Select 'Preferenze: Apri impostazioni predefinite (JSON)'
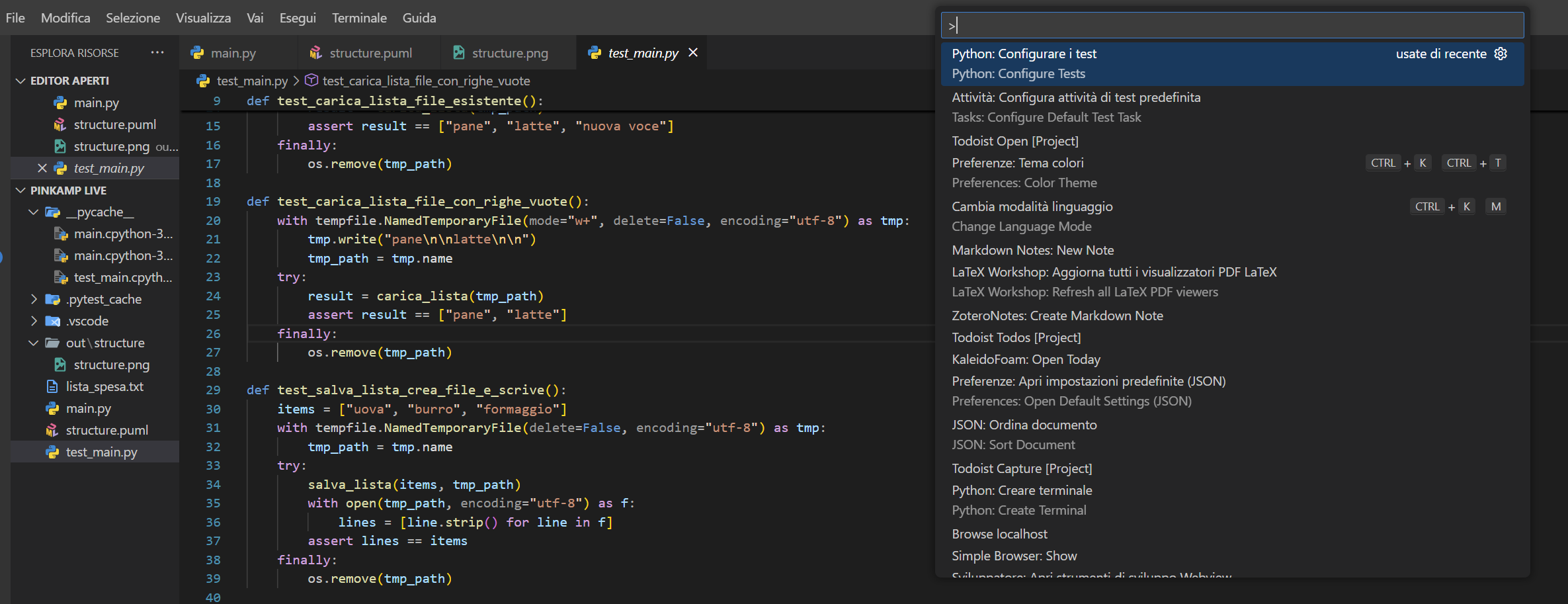This screenshot has height=604, width=1568. tap(1232, 391)
